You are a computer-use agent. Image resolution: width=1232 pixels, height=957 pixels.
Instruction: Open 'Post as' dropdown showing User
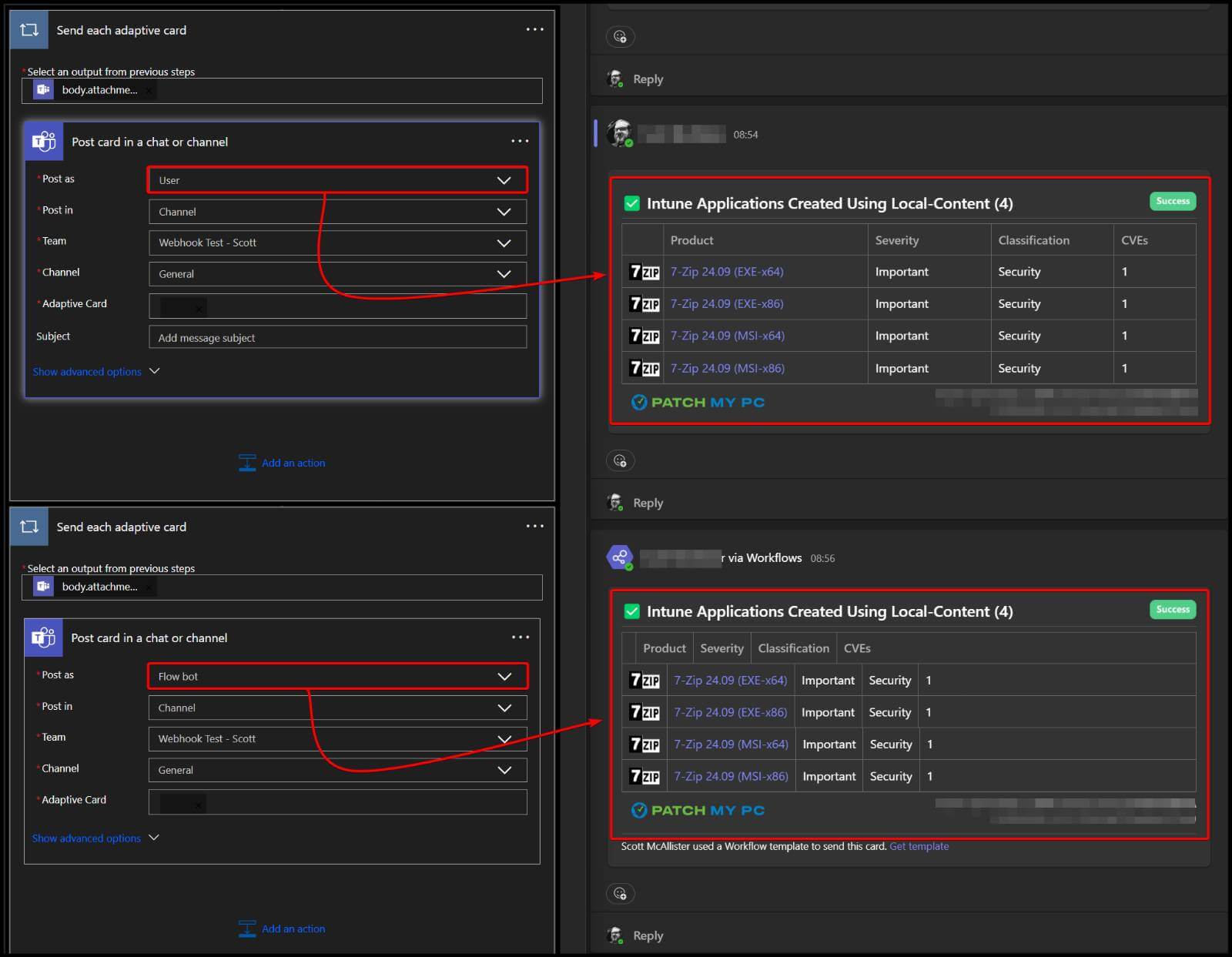(x=337, y=180)
